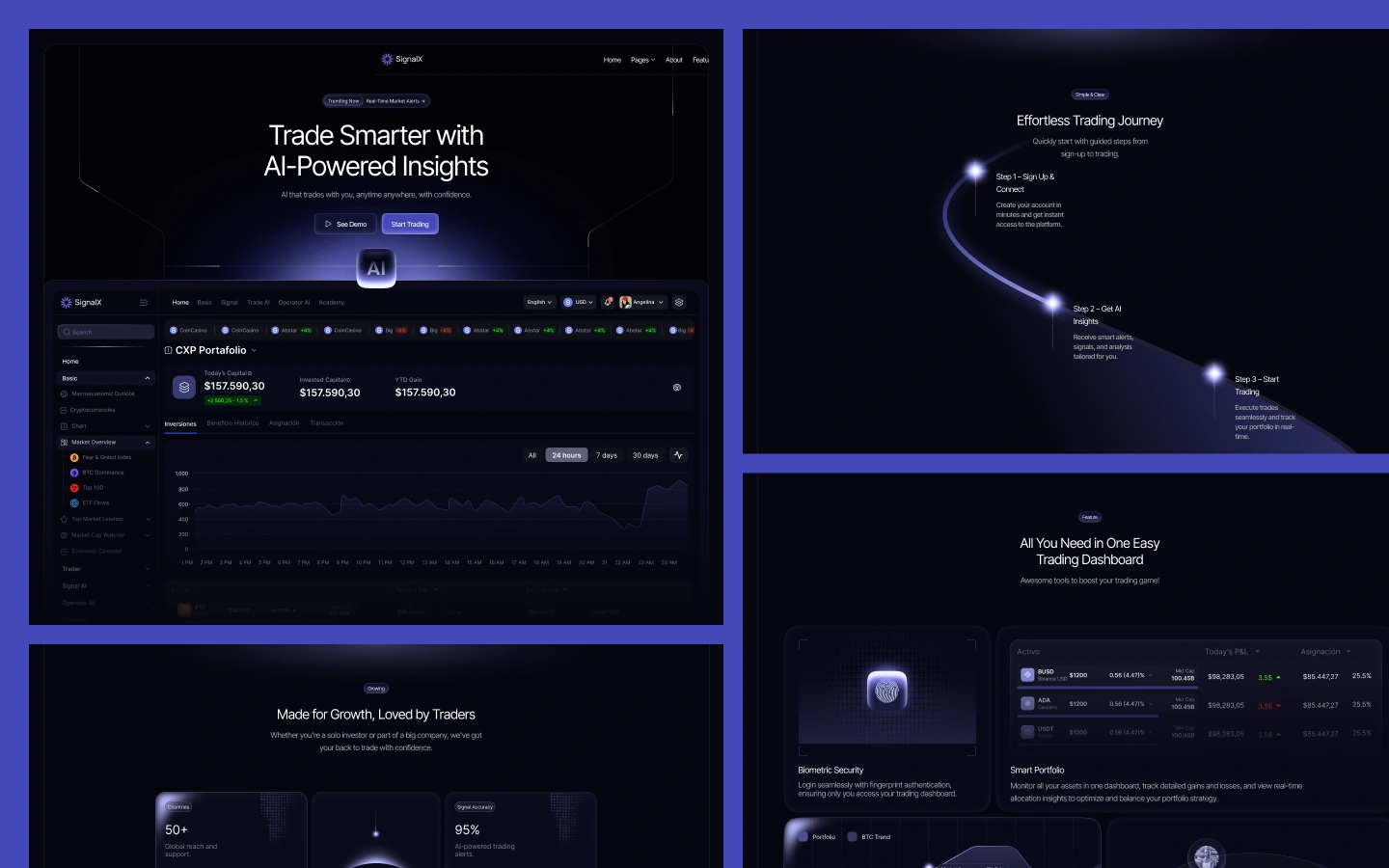Toggle the Portfolio legend item

816,836
